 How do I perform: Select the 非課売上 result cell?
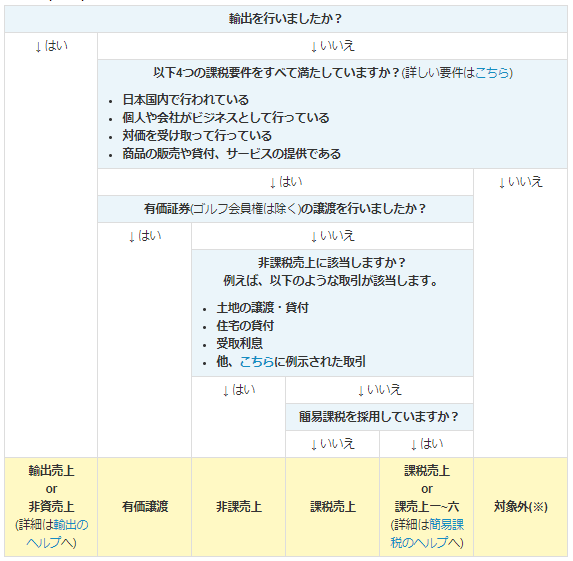pyautogui.click(x=239, y=507)
